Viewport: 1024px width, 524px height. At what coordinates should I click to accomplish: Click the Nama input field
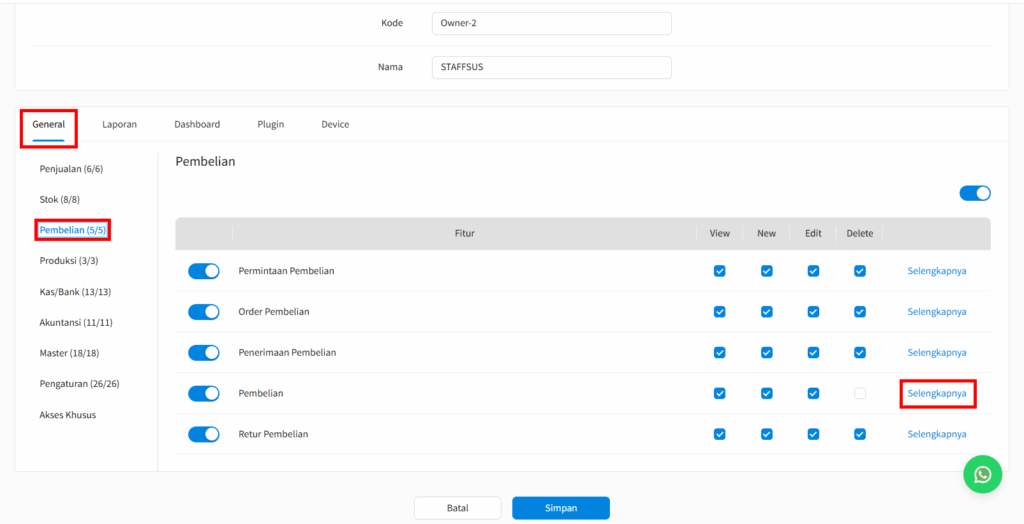click(551, 67)
